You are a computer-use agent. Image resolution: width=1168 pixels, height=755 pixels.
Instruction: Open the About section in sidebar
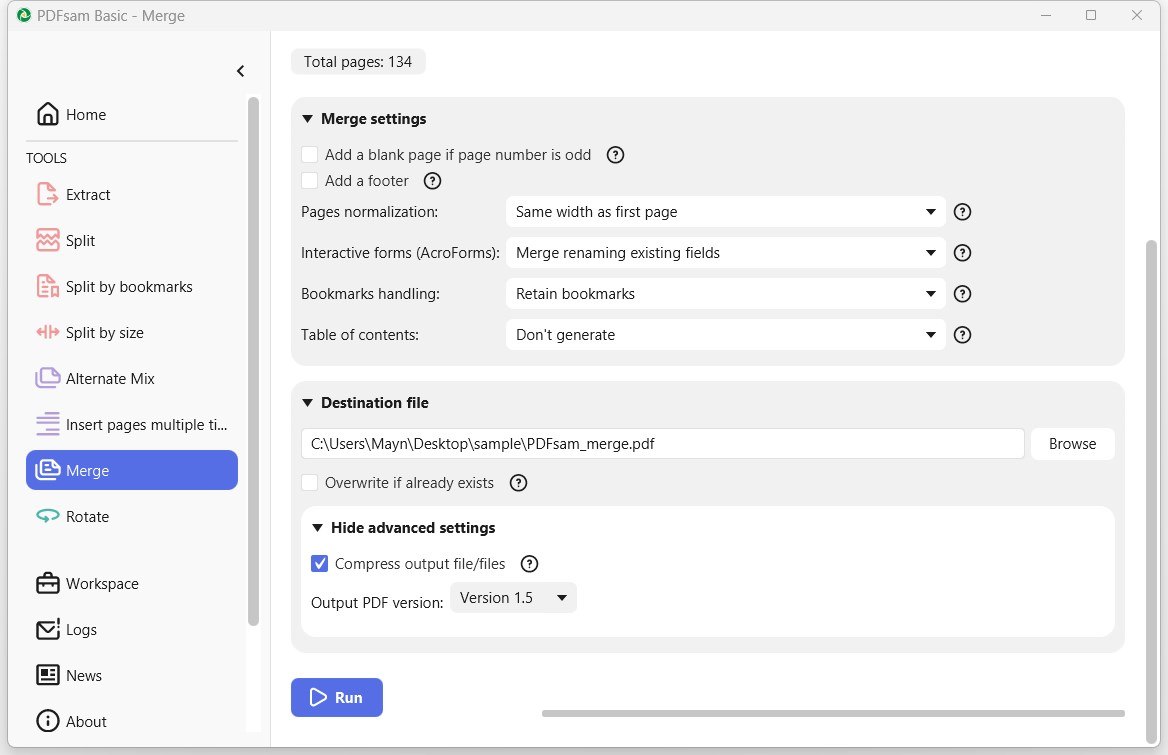click(x=86, y=722)
